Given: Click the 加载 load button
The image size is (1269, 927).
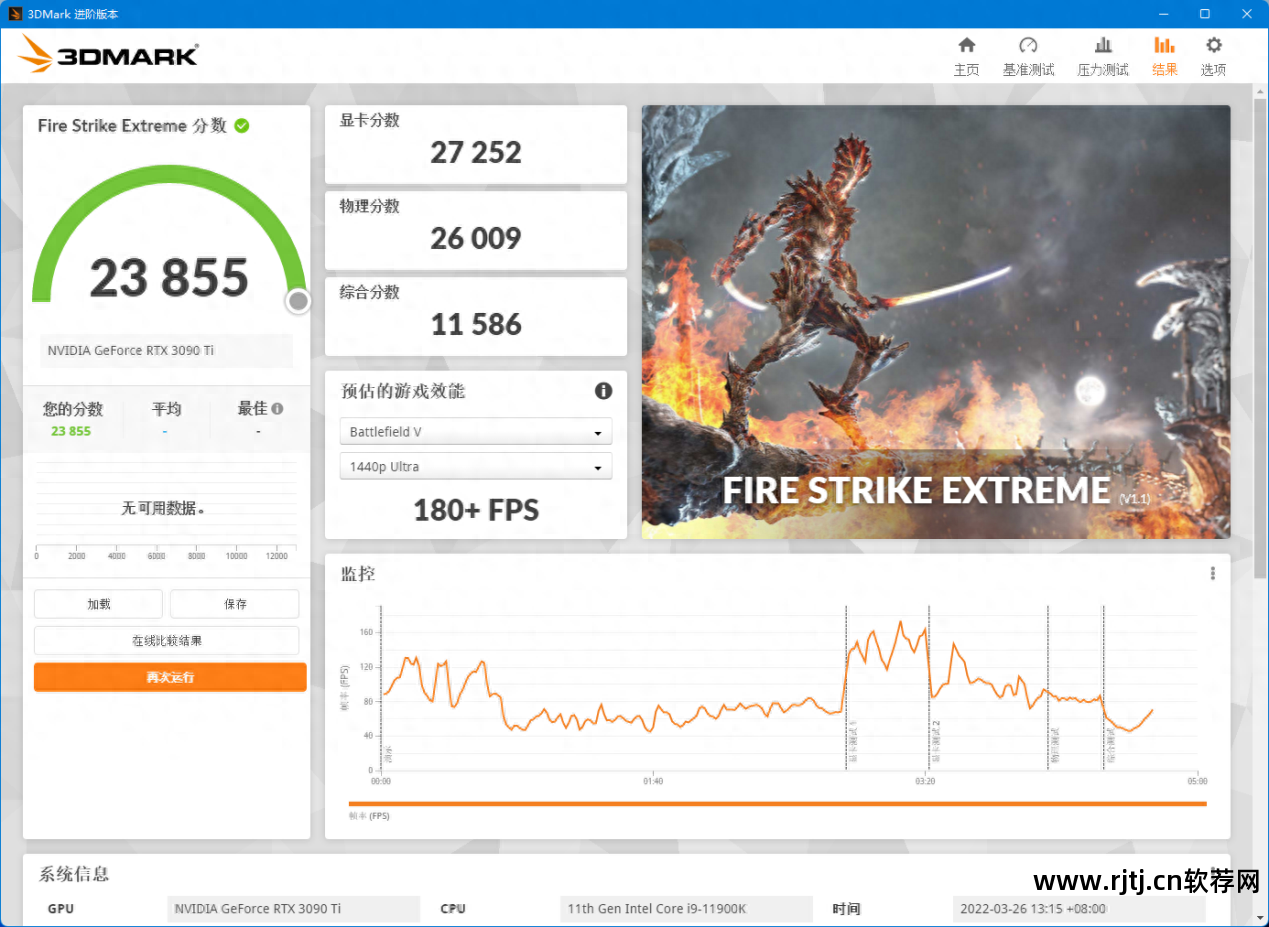Looking at the screenshot, I should point(98,604).
